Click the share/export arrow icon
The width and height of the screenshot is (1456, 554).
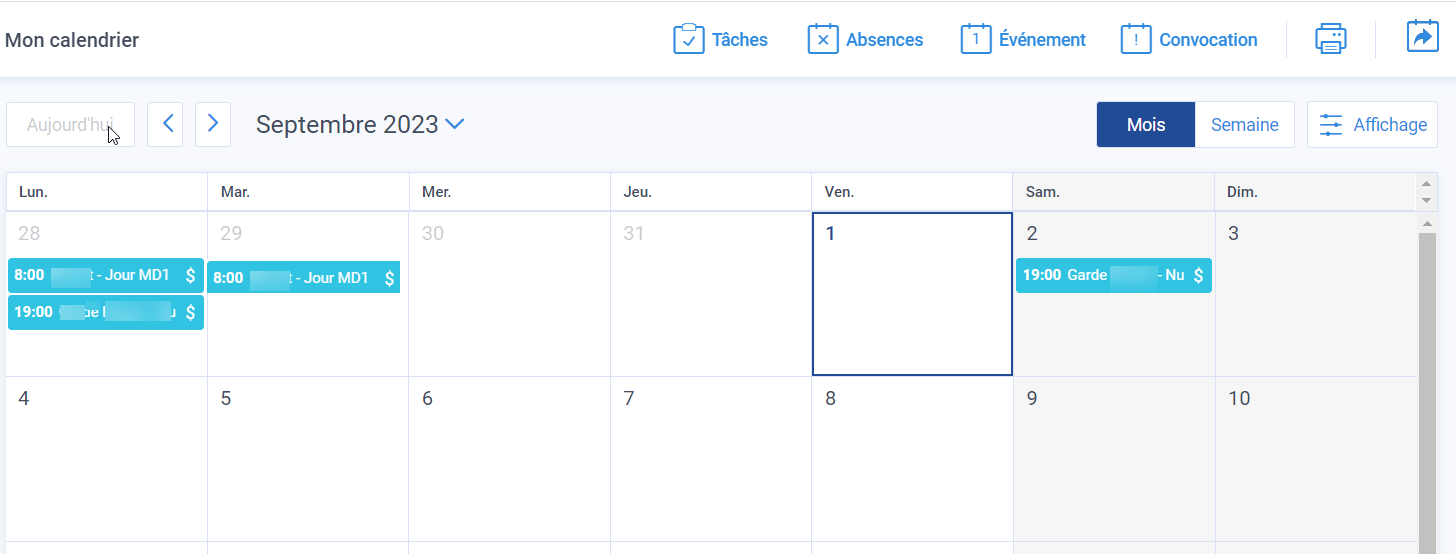[1422, 36]
